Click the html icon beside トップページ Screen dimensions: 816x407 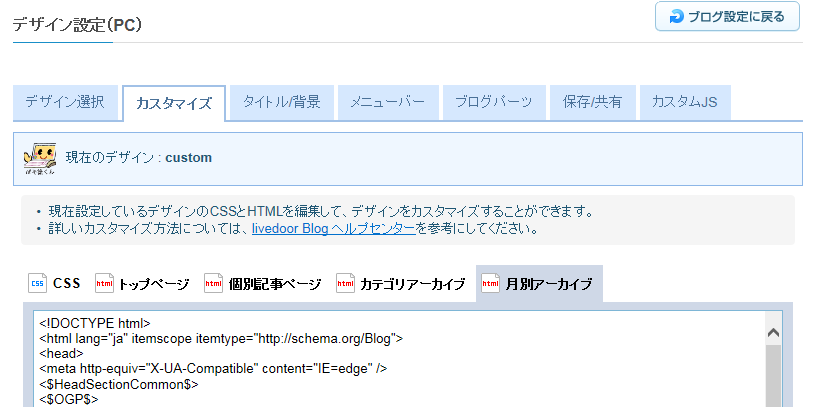point(104,284)
